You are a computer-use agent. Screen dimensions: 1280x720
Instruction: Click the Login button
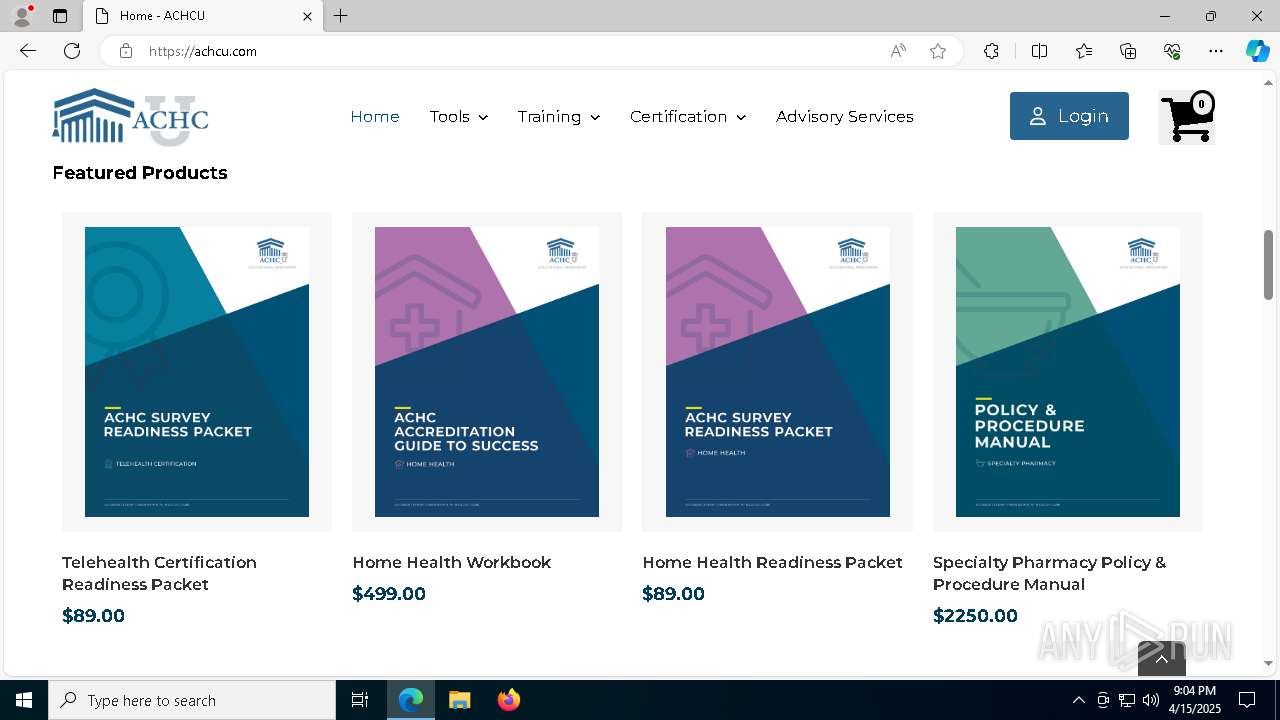click(1069, 116)
